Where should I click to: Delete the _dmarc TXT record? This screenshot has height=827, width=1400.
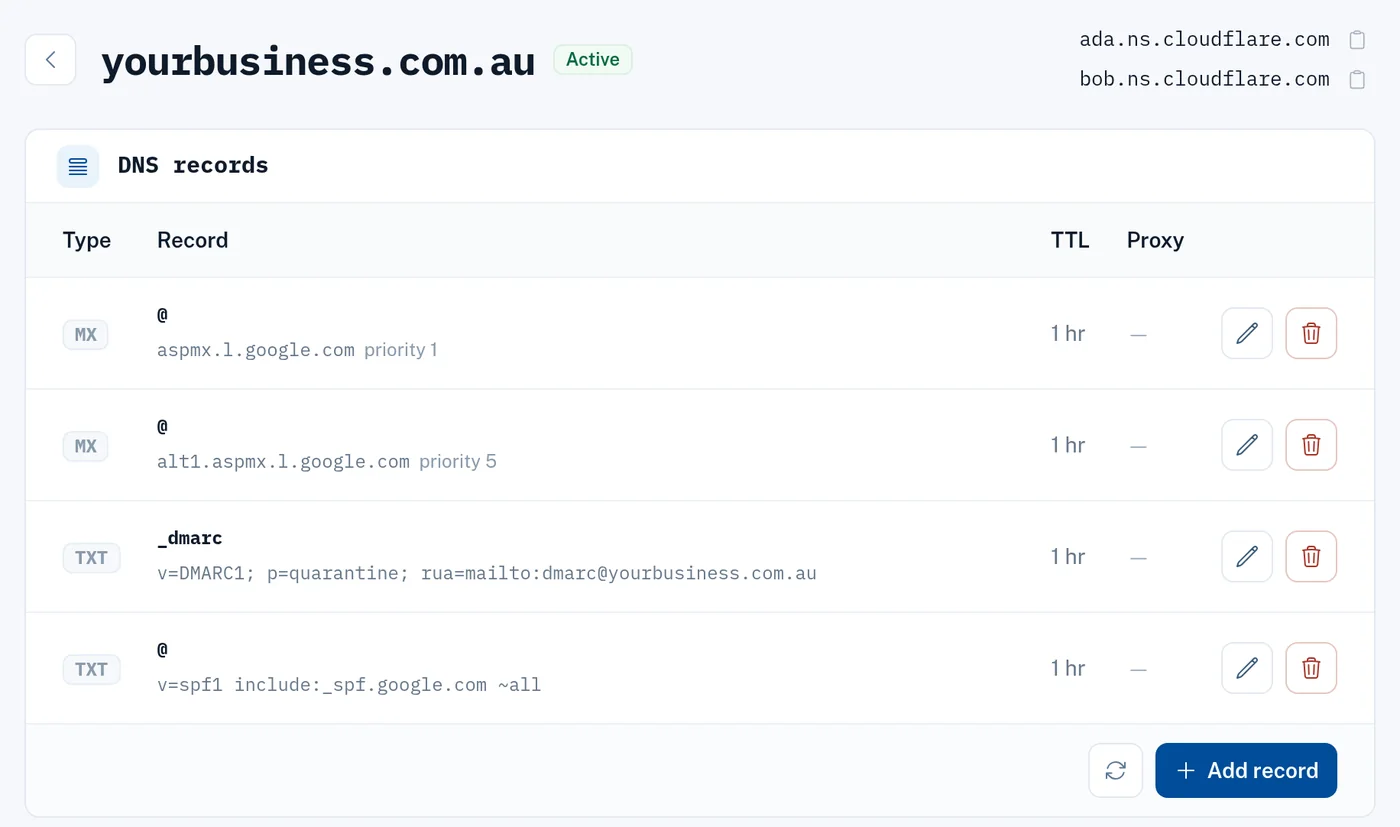point(1311,556)
